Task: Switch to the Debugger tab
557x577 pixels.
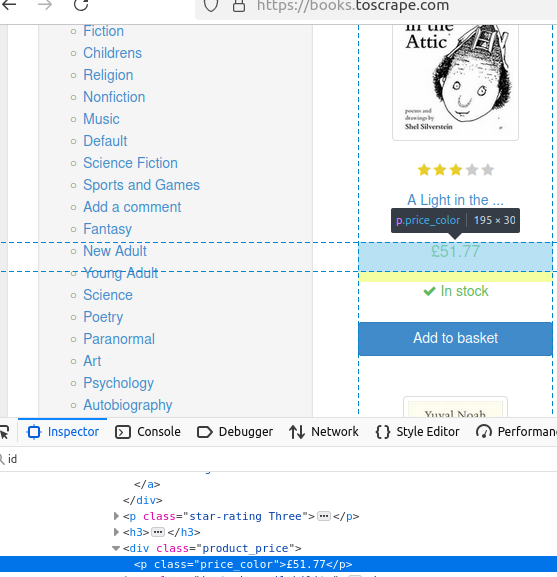Action: click(x=235, y=432)
